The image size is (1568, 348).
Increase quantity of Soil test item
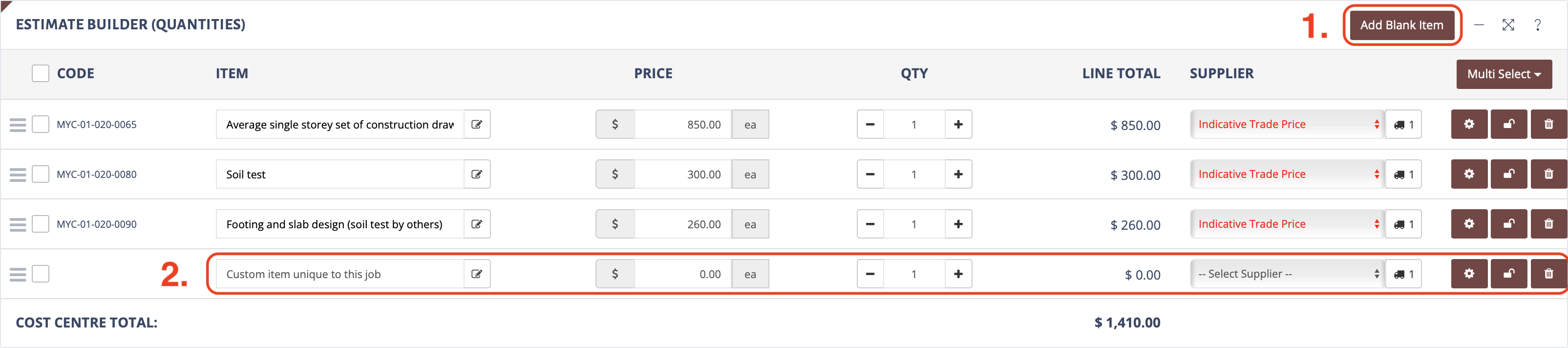(958, 174)
